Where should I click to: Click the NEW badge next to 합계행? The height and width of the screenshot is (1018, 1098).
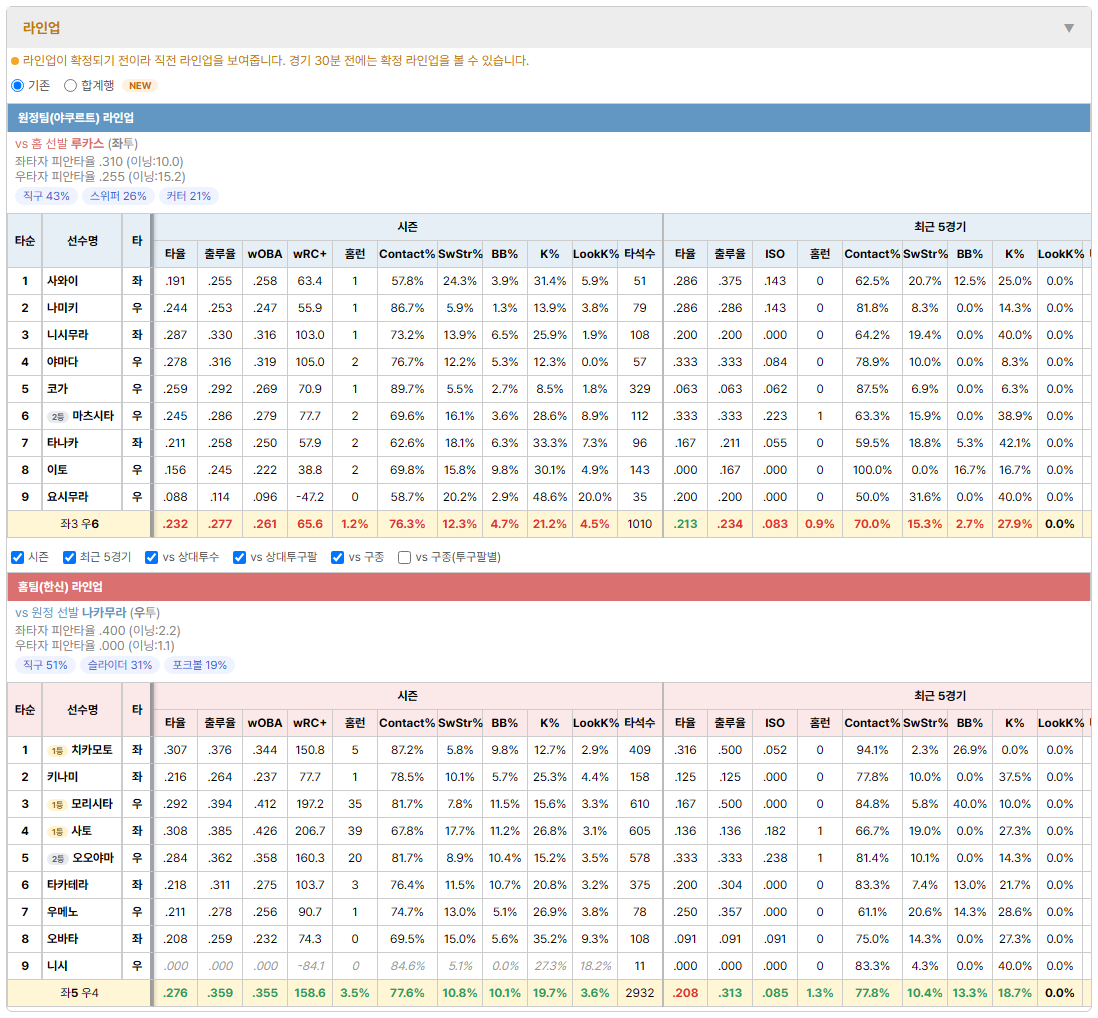point(140,85)
